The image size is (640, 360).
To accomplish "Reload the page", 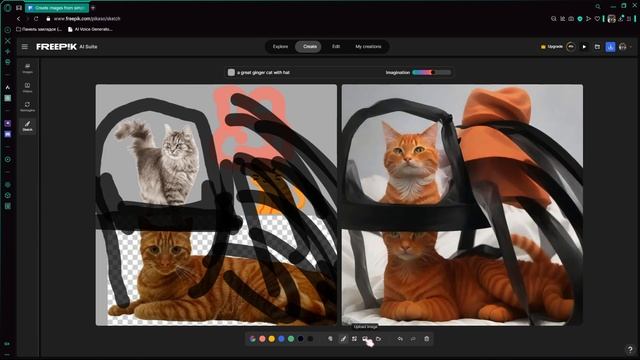I will 36,19.
